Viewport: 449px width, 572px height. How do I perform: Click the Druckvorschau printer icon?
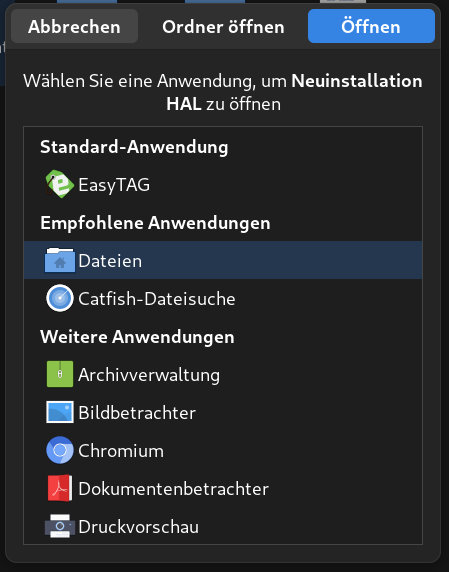point(60,526)
